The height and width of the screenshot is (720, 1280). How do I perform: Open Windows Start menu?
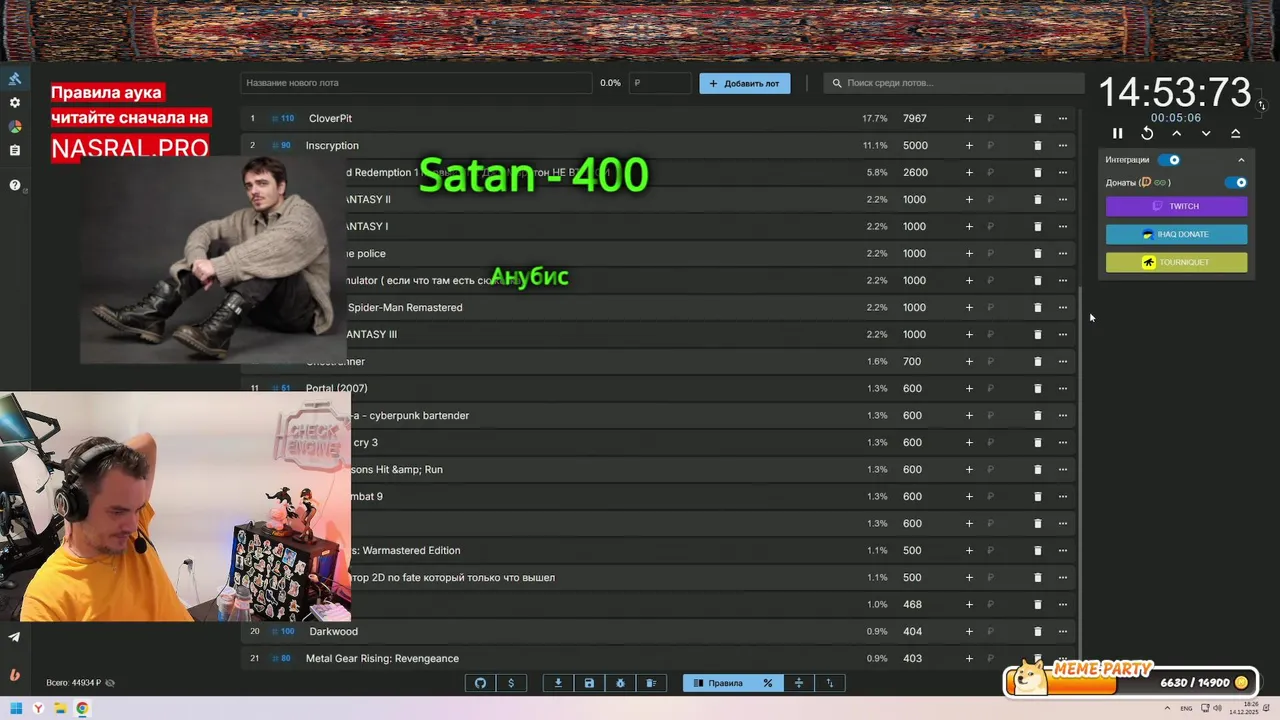(16, 709)
